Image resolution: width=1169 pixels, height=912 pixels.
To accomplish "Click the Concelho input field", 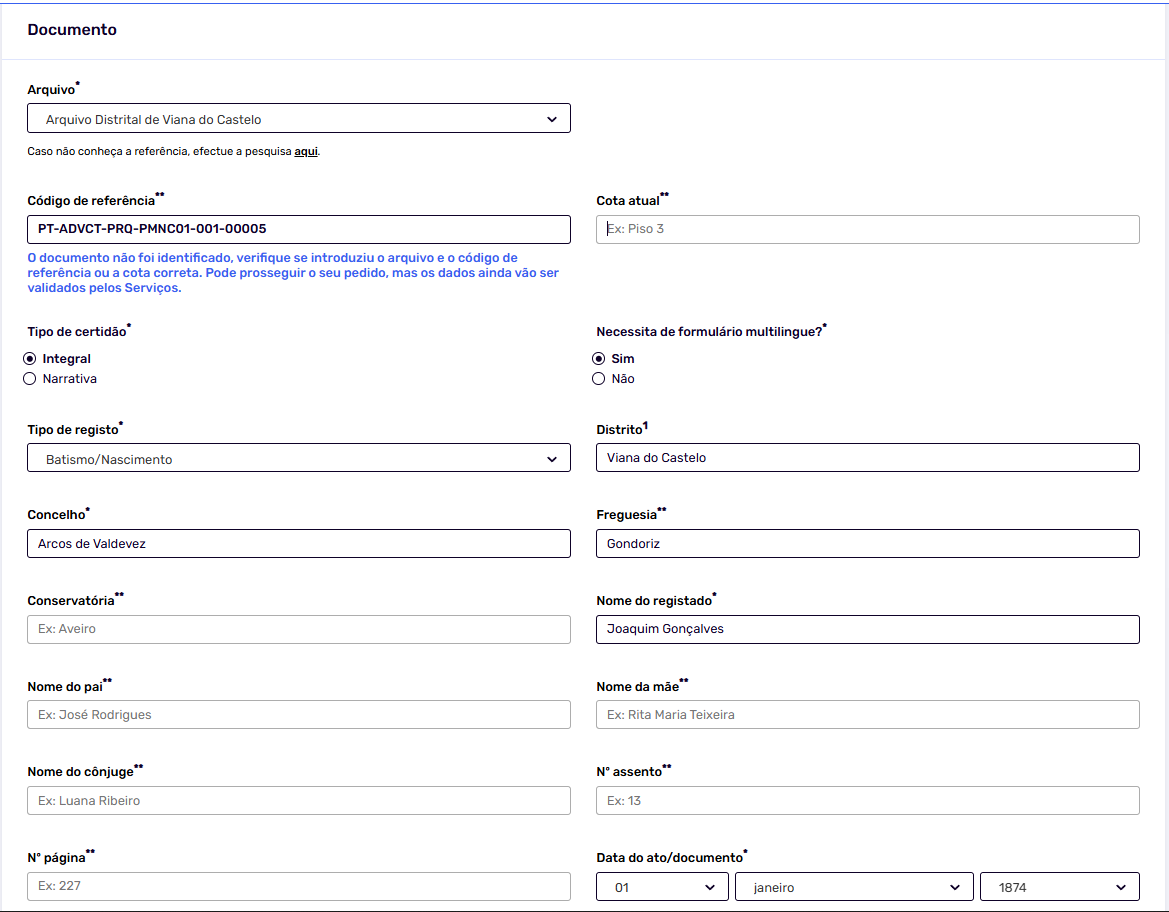I will (x=298, y=544).
